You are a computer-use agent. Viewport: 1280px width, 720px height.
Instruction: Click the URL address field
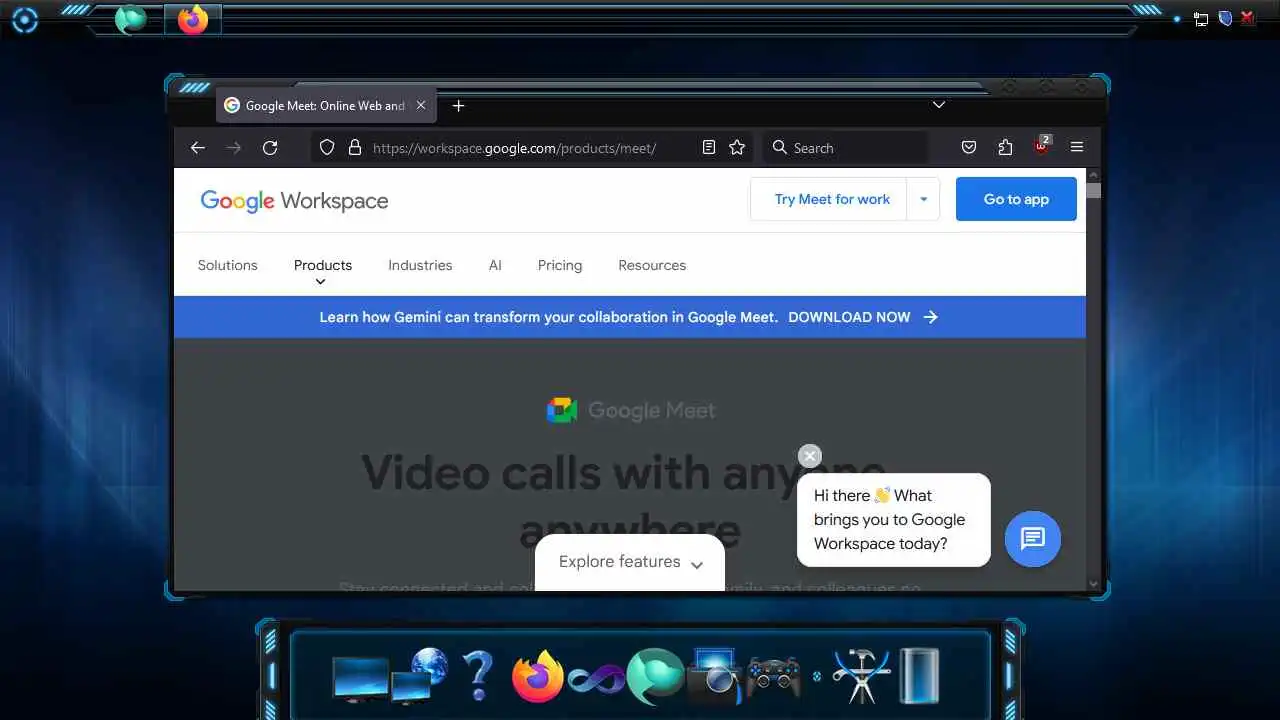click(x=530, y=148)
